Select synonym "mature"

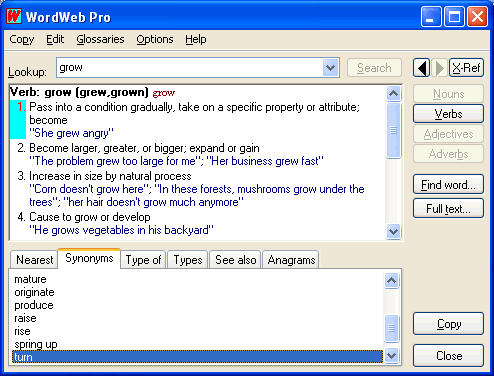[x=30, y=279]
